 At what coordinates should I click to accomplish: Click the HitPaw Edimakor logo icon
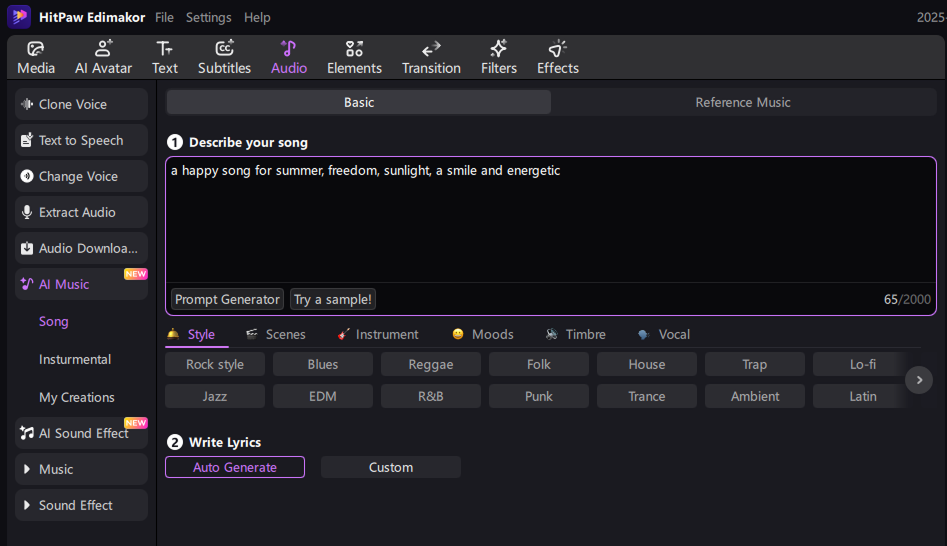coord(19,16)
